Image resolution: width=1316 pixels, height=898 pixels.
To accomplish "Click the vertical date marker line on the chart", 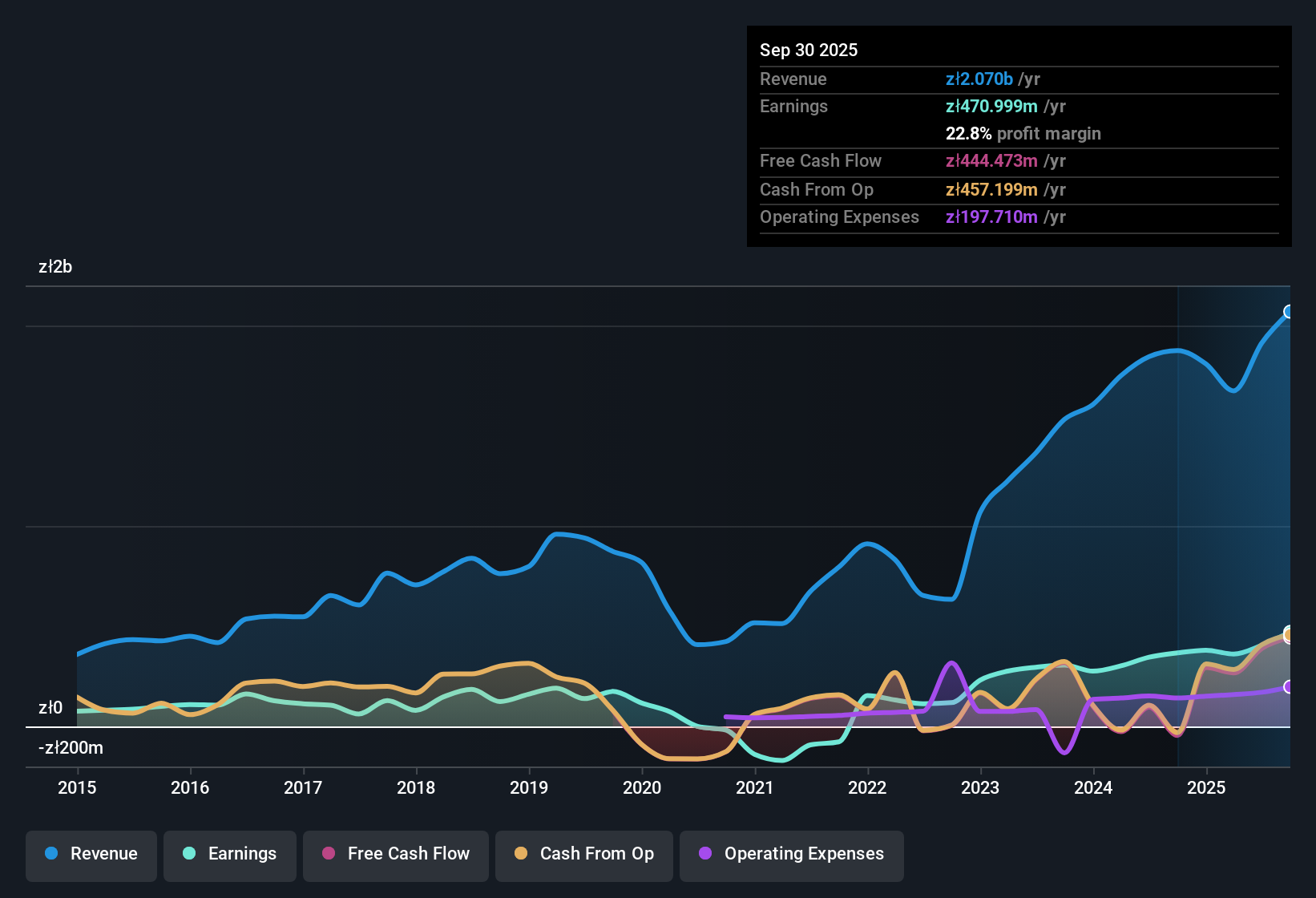I will (1177, 521).
